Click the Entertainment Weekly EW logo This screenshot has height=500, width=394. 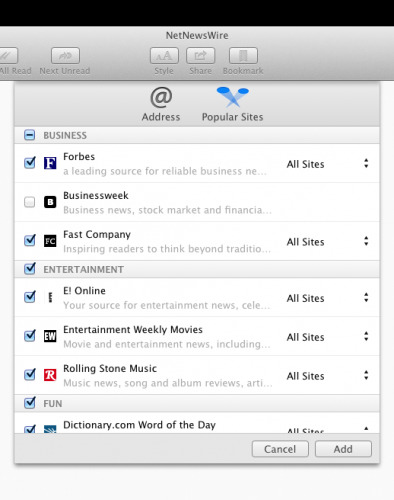coord(50,336)
